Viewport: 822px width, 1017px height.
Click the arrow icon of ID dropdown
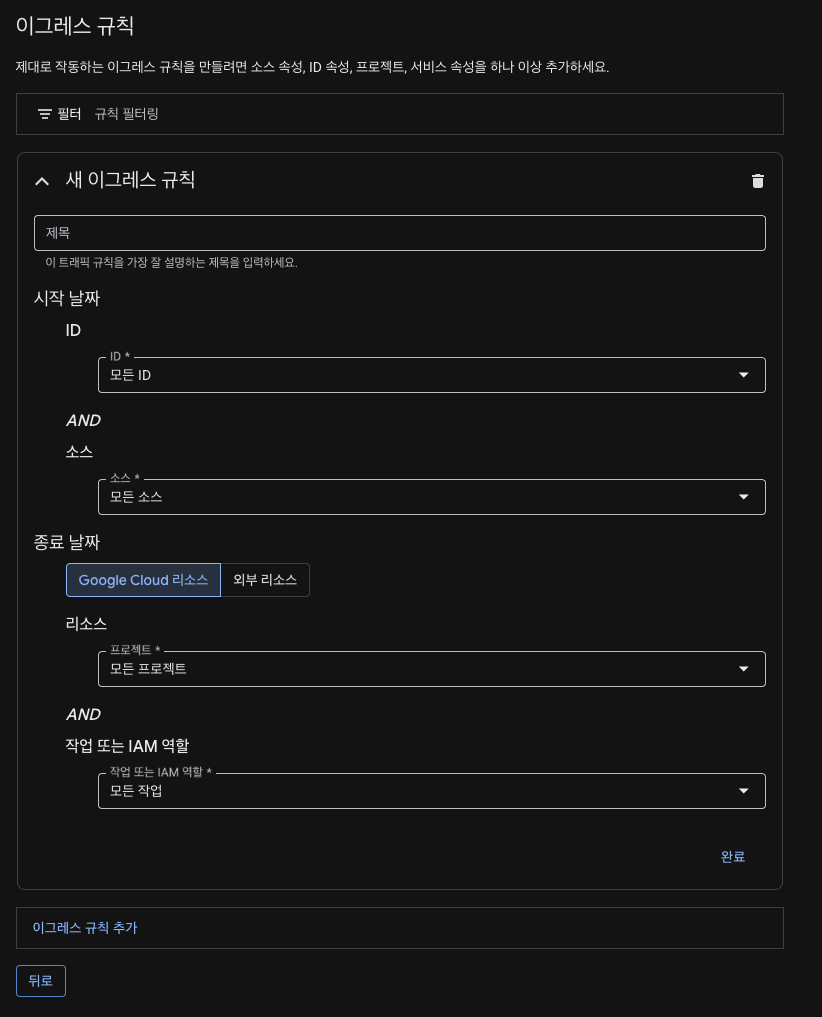(x=743, y=375)
